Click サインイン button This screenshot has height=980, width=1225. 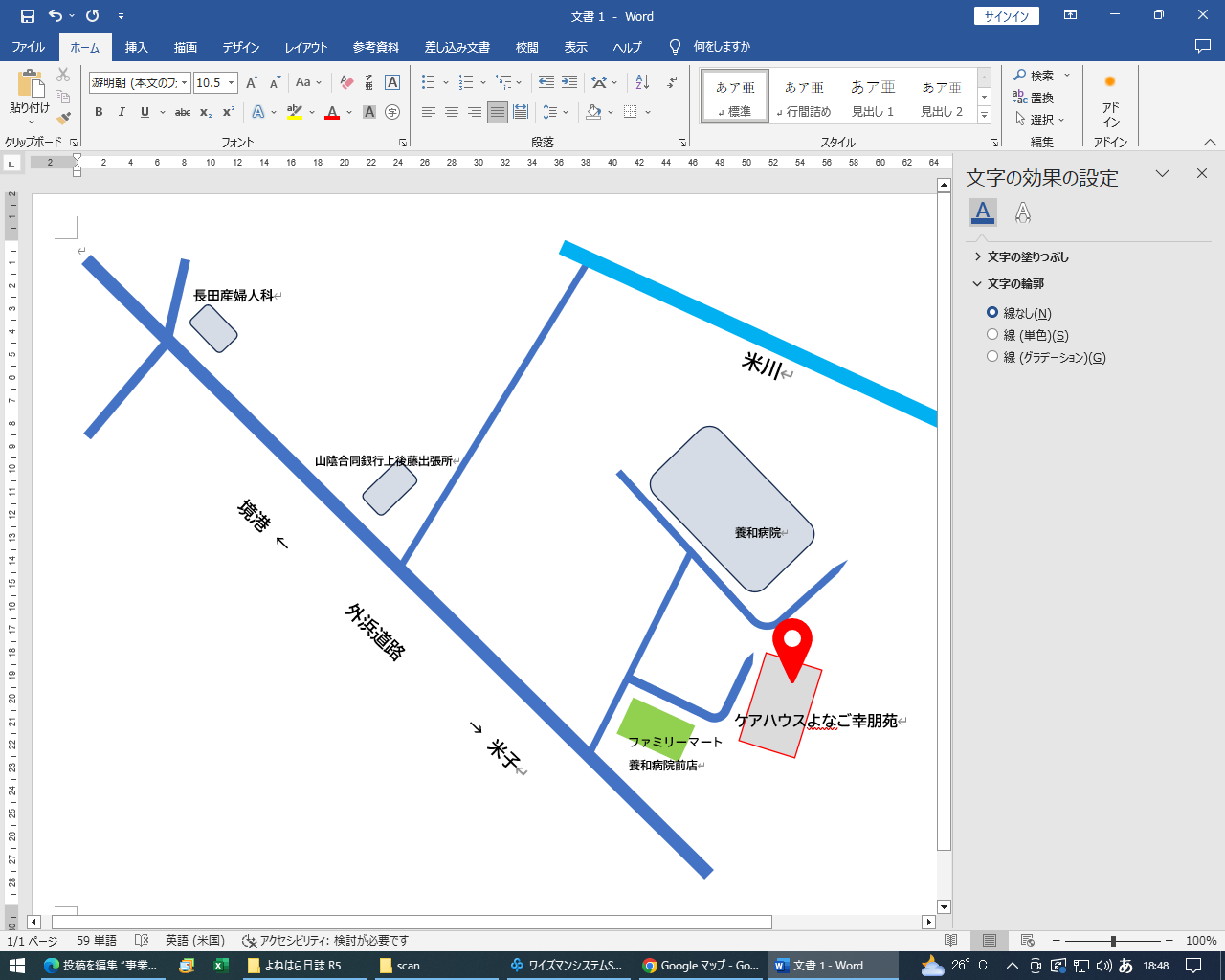(x=1007, y=16)
